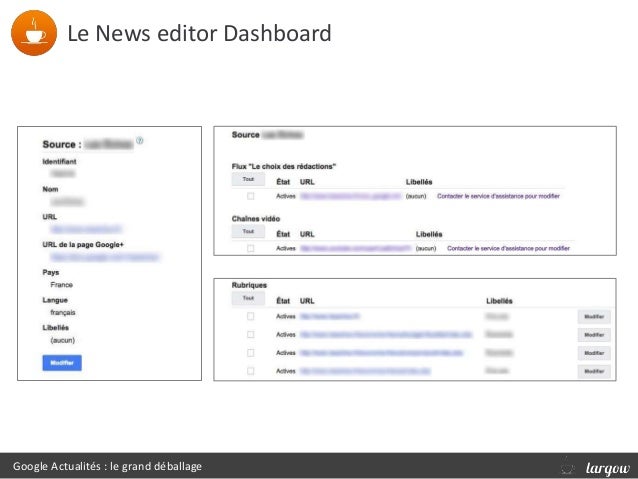The width and height of the screenshot is (638, 479).
Task: Click Modifier button in second Rubriques row
Action: 594,335
